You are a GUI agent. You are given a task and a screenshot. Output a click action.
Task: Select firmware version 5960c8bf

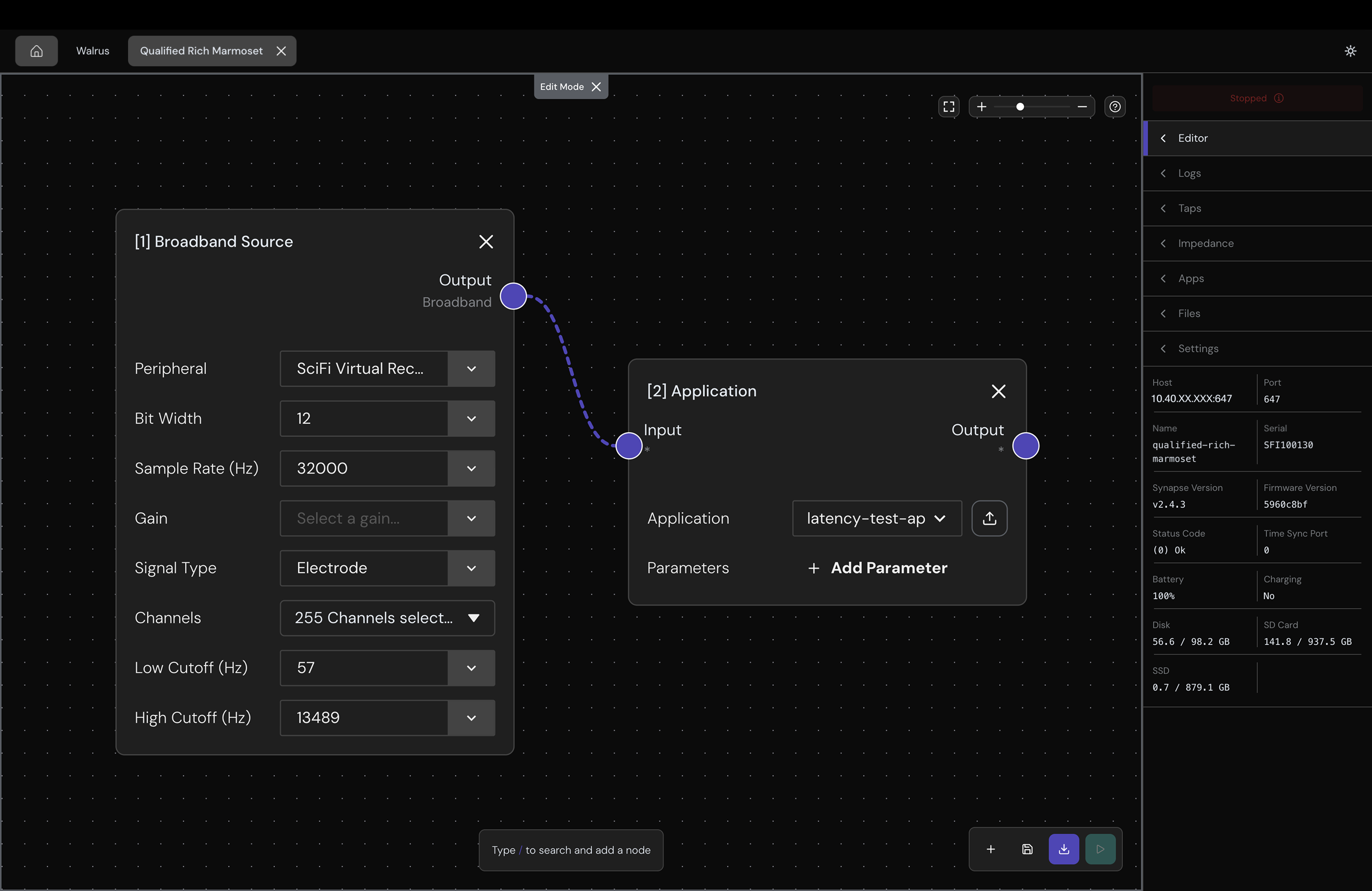1285,505
